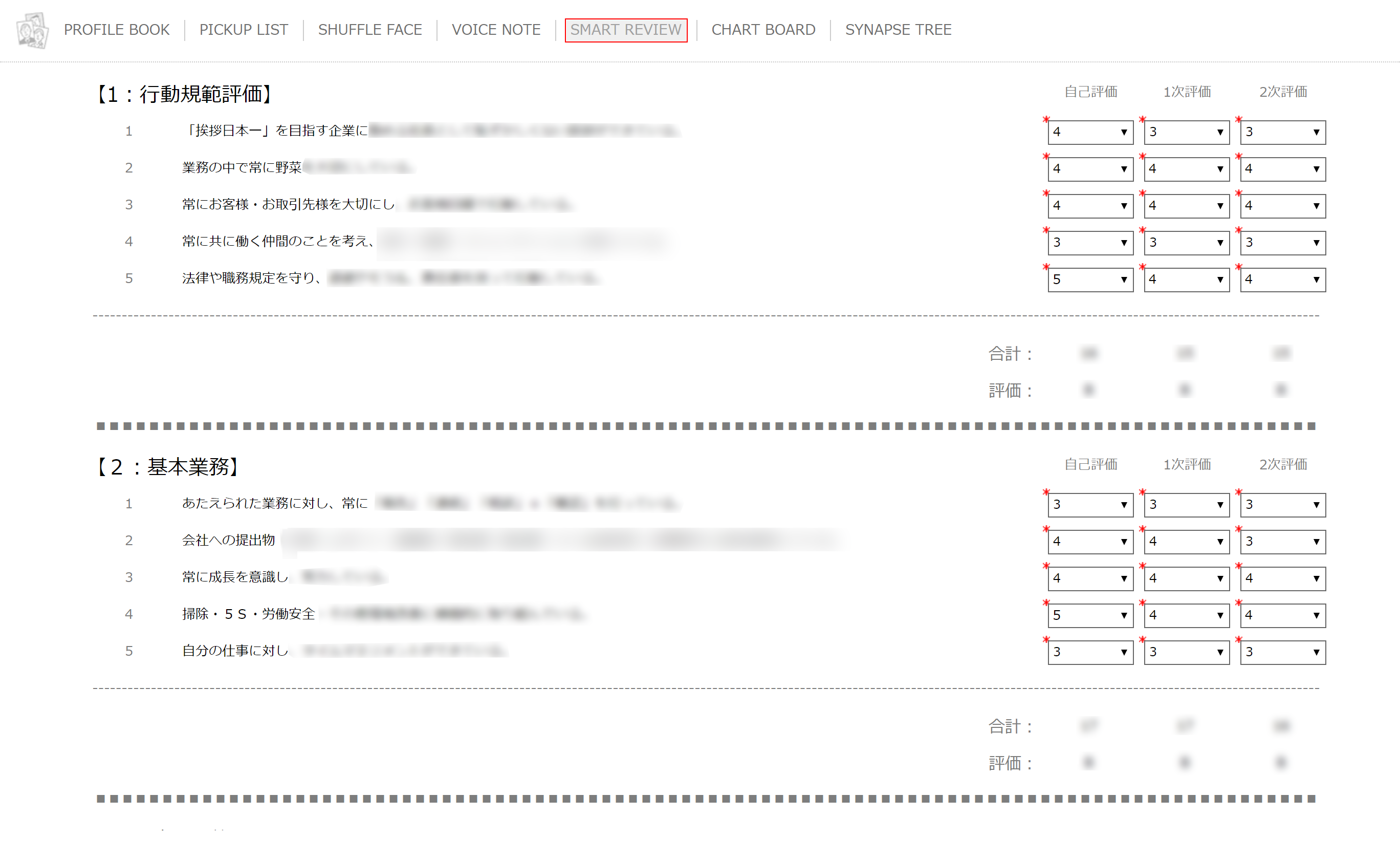The image size is (1400, 861).
Task: Click the application logo icon
Action: (29, 29)
